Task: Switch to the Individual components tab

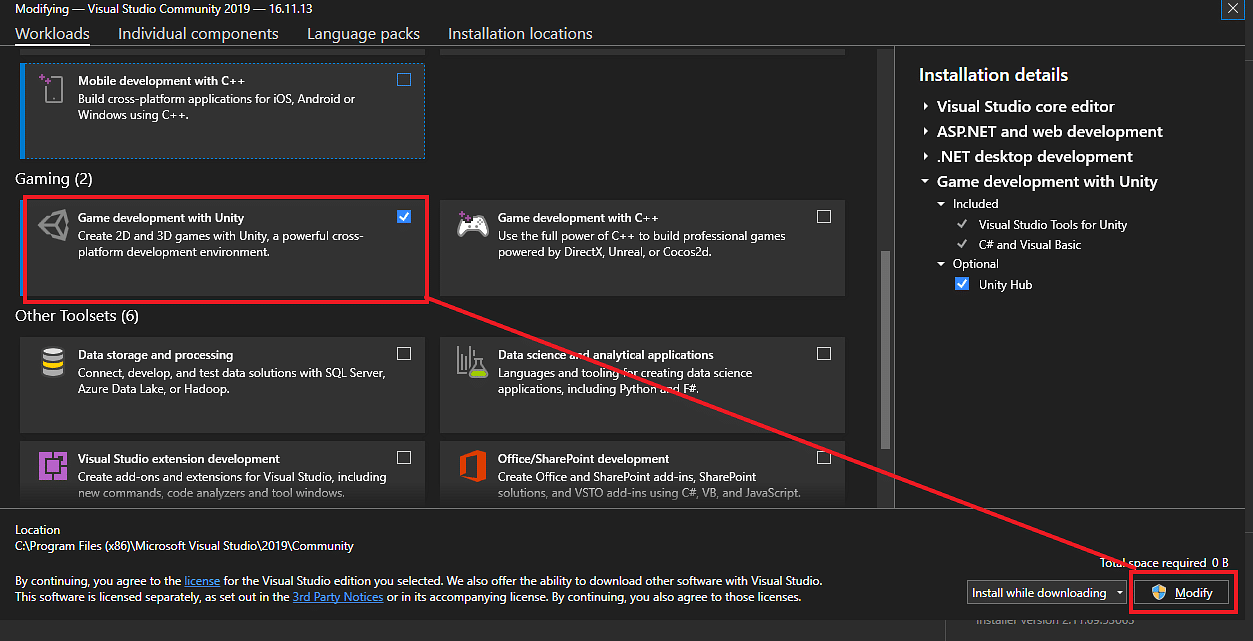Action: pos(198,33)
